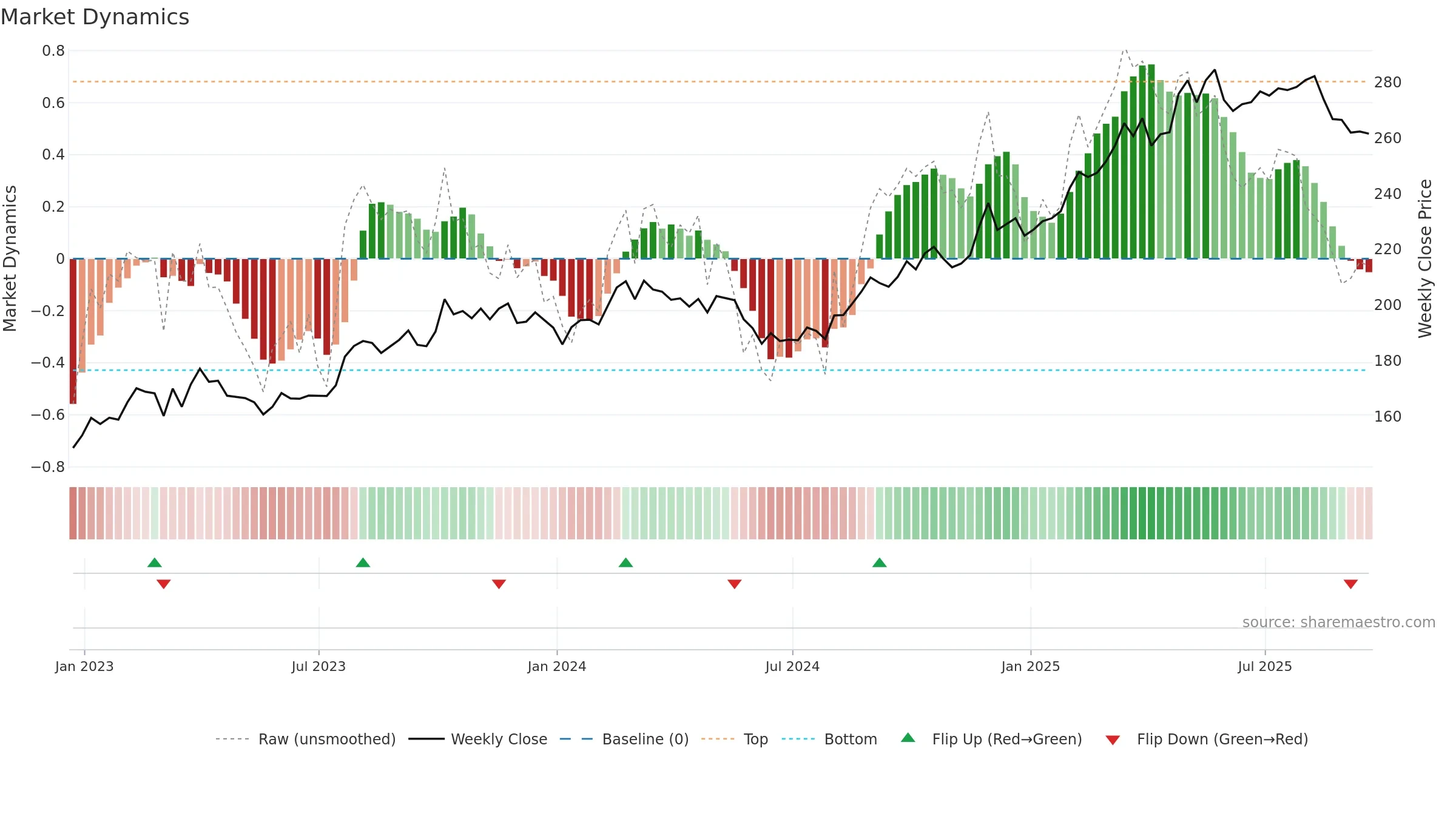This screenshot has width=1456, height=819.
Task: Toggle the Baseline (0) legend entry
Action: tap(624, 739)
